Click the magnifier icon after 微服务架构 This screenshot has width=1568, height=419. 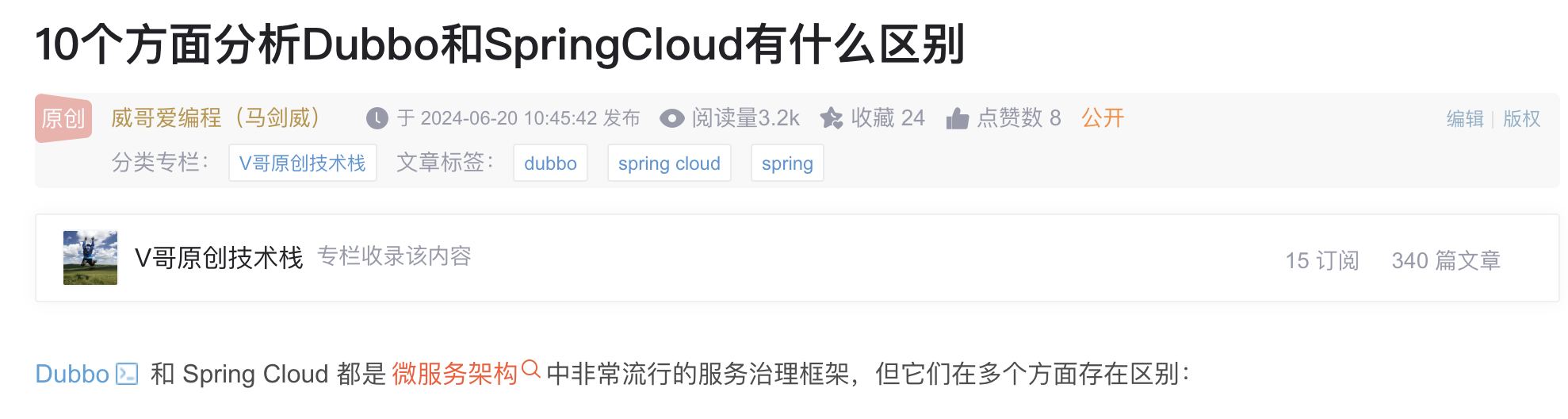[x=531, y=369]
